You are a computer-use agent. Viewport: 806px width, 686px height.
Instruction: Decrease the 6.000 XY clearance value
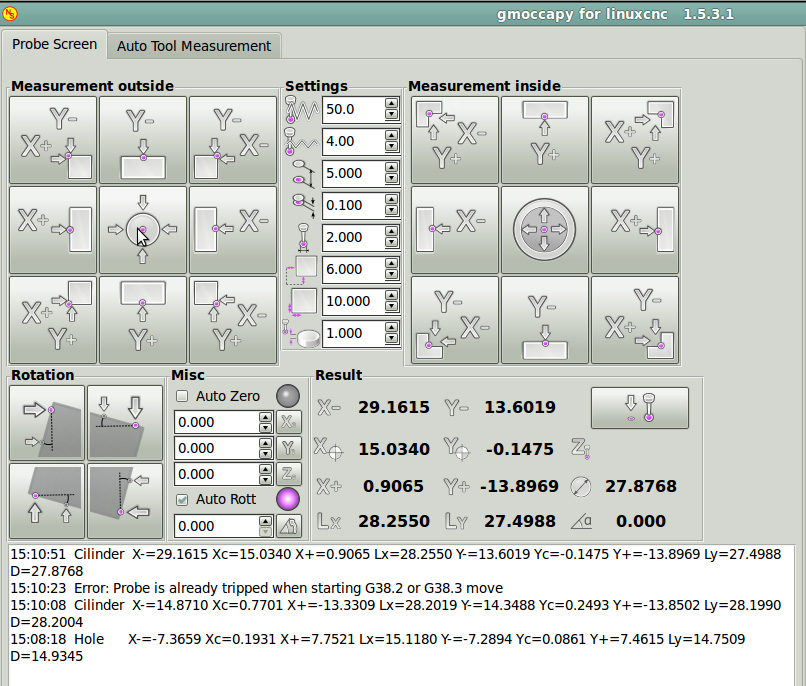pos(392,275)
